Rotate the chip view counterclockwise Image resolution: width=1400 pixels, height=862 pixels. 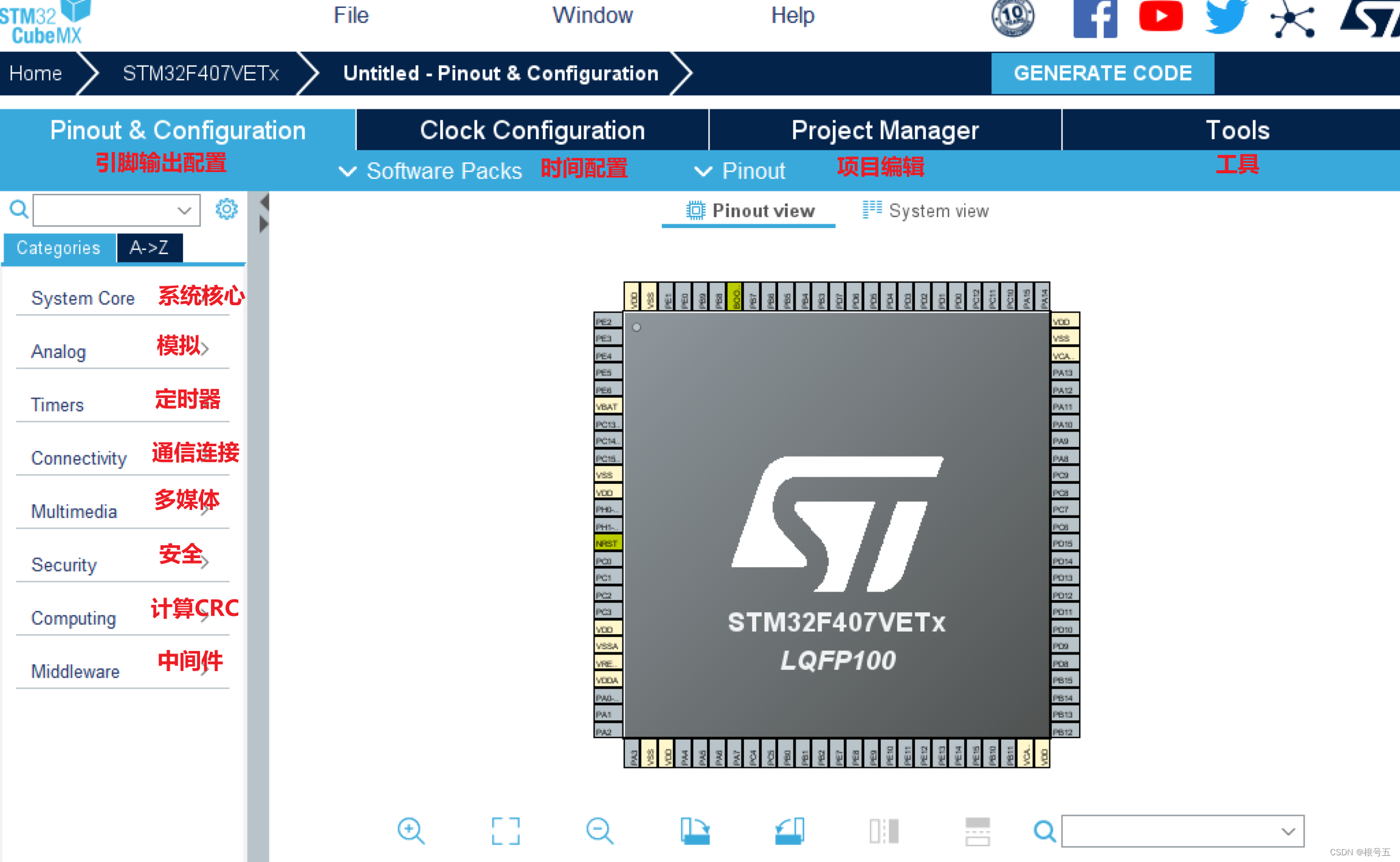[x=790, y=830]
